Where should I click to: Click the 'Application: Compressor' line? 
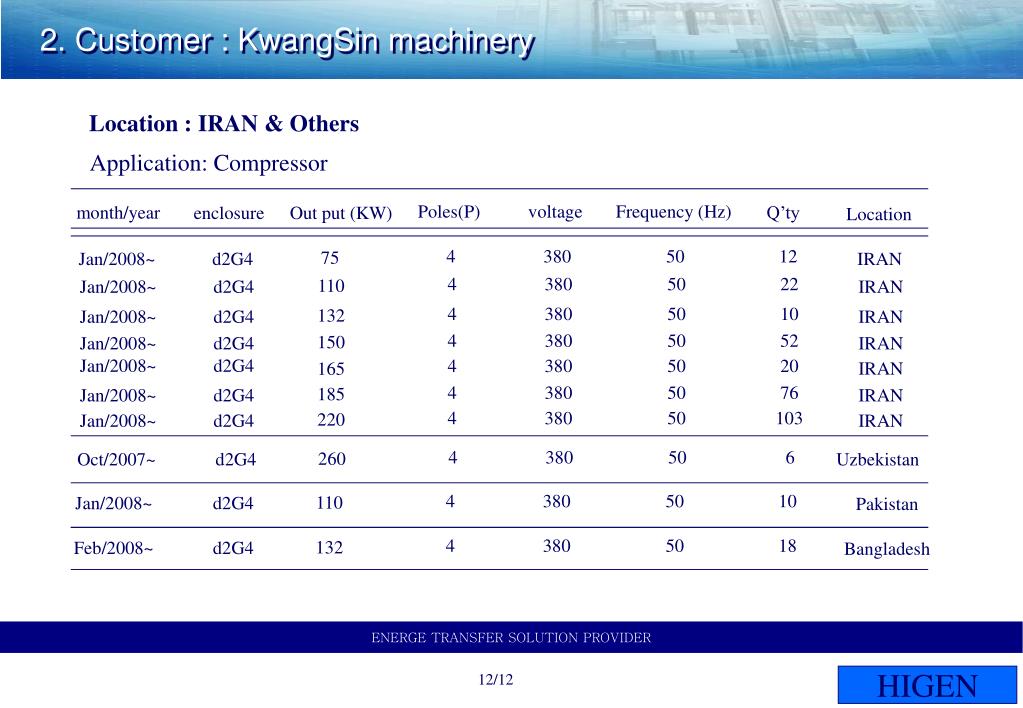coord(209,164)
